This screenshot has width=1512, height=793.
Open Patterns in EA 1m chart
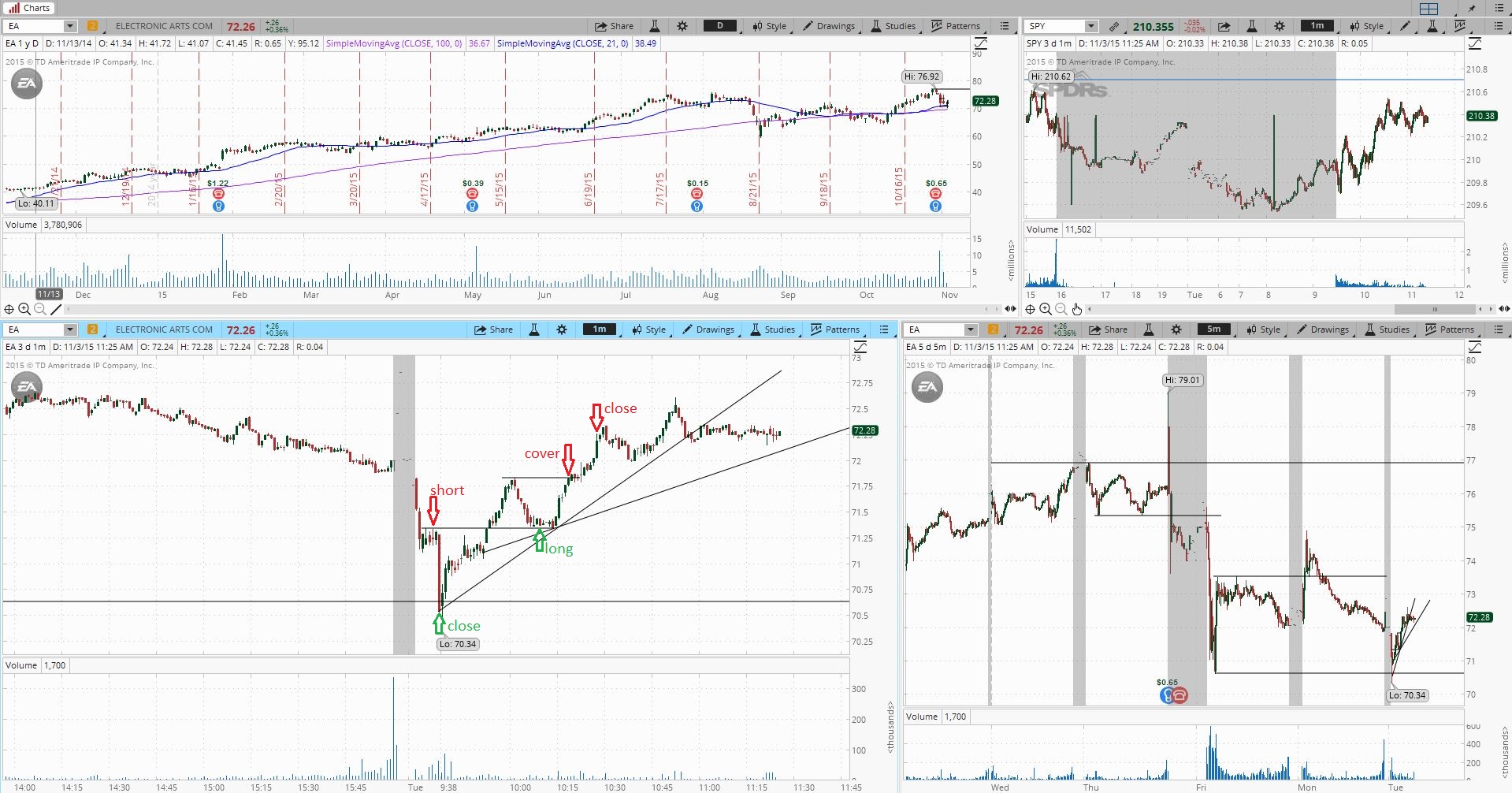click(x=835, y=329)
